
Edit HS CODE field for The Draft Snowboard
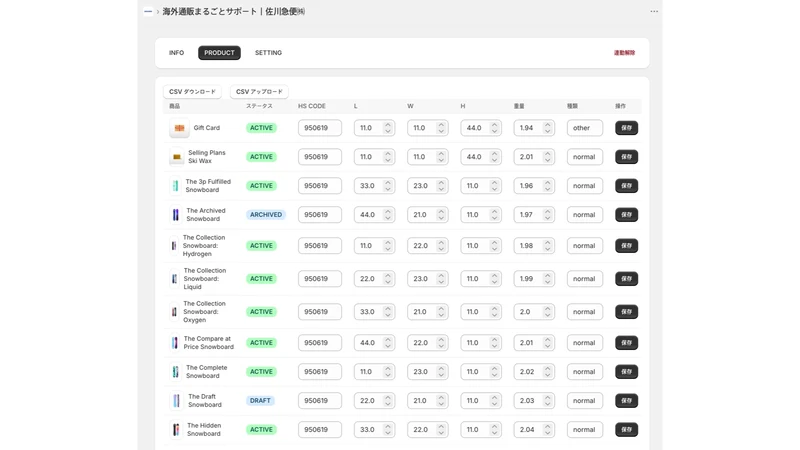320,401
